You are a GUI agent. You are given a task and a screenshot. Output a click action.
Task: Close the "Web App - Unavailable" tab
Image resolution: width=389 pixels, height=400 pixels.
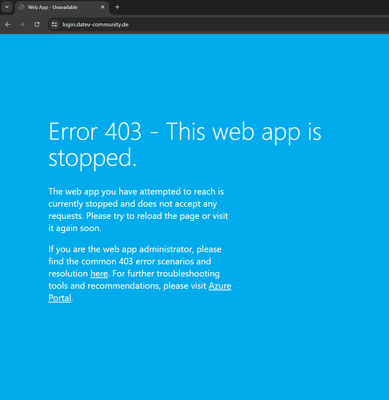(103, 7)
